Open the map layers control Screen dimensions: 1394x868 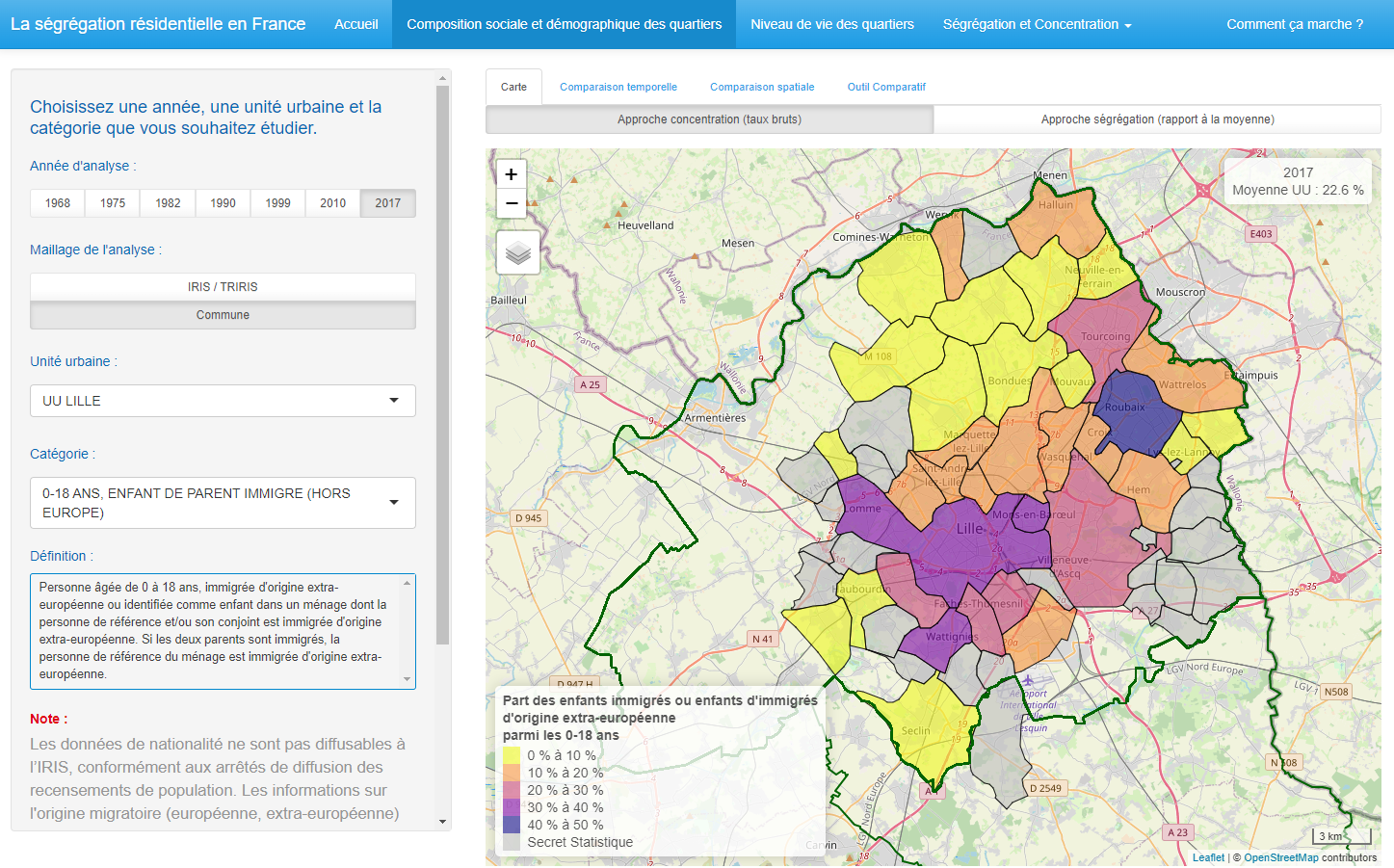coord(518,252)
